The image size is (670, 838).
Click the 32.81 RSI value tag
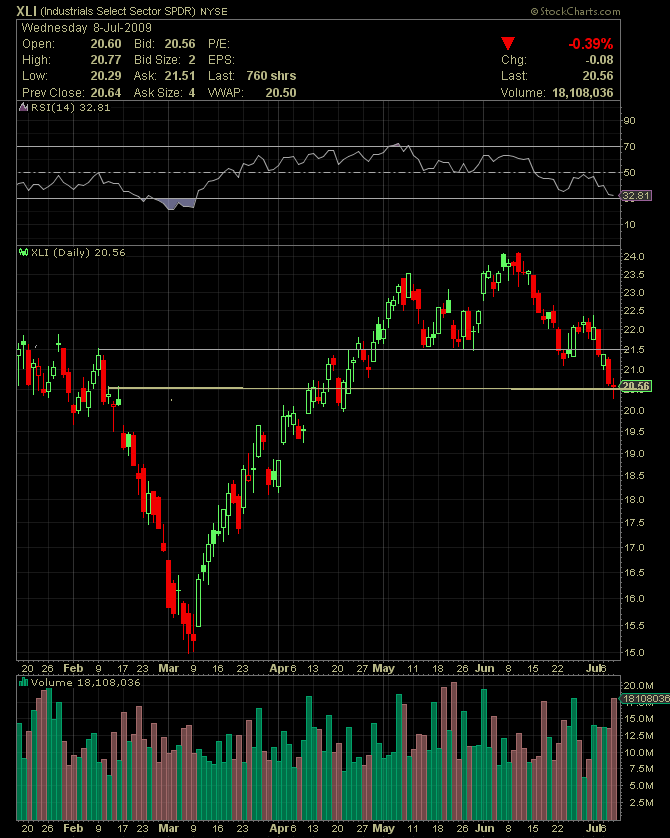[636, 196]
